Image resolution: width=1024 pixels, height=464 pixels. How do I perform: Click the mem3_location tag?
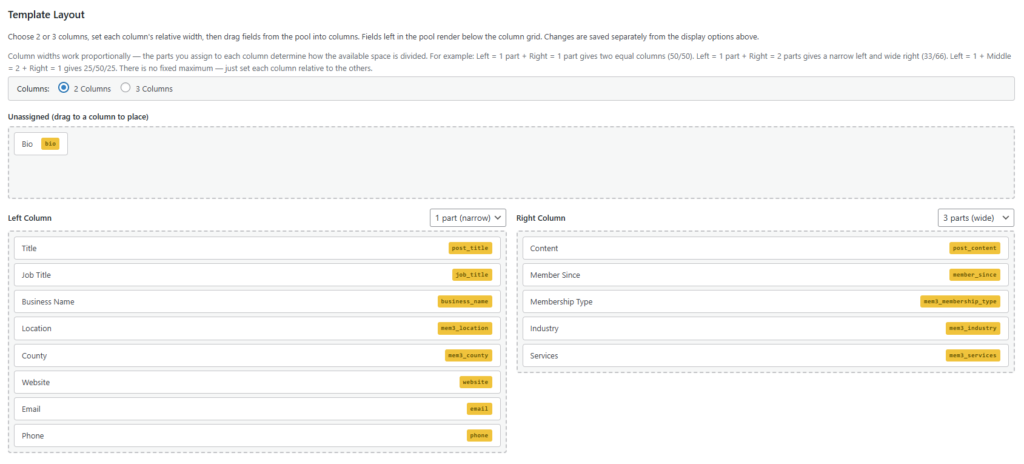tap(465, 329)
